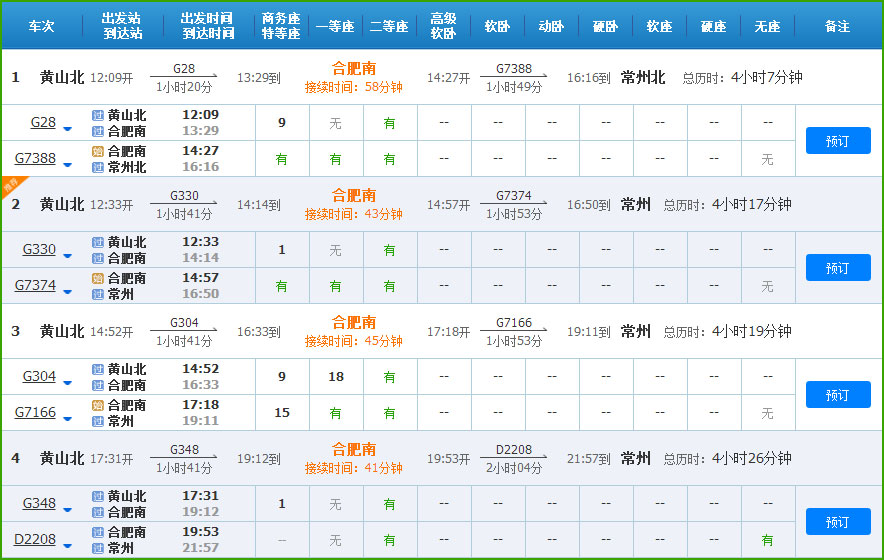The image size is (884, 560).
Task: Open train G330 link
Action: (x=40, y=249)
